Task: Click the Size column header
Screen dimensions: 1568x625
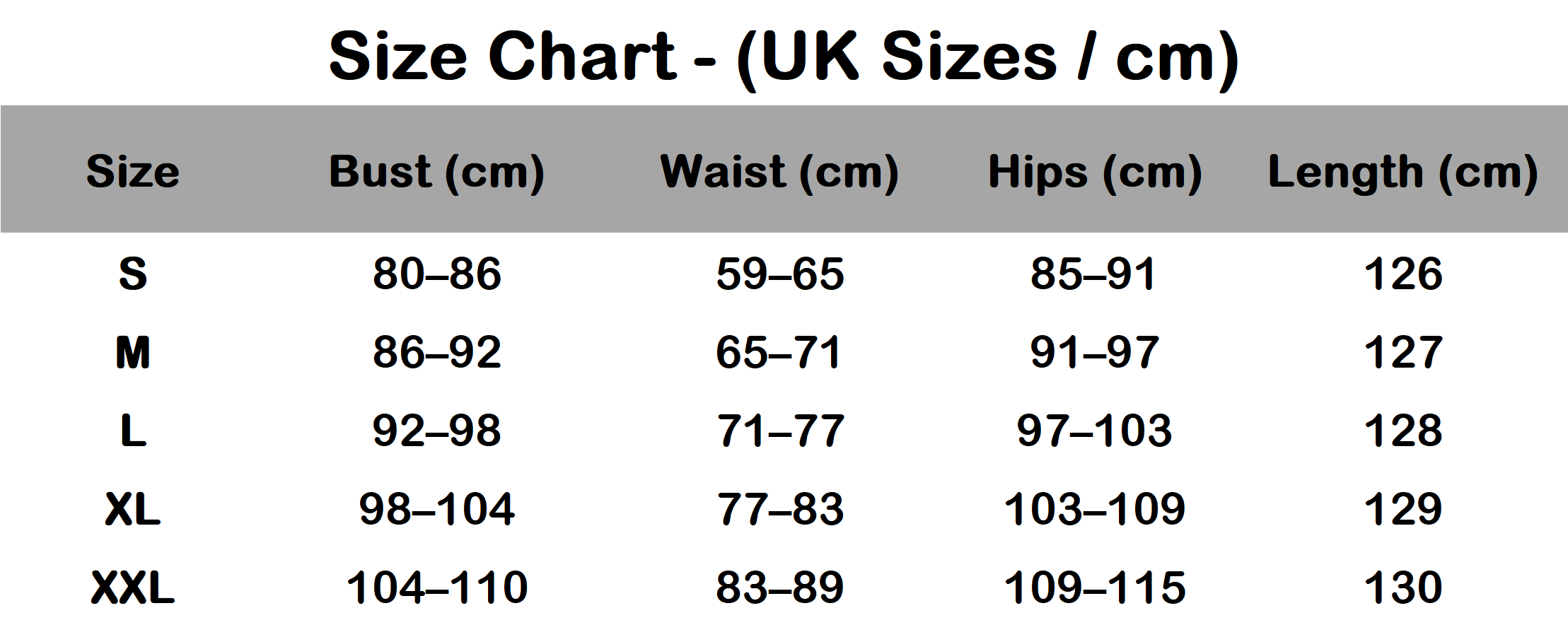Action: tap(133, 172)
